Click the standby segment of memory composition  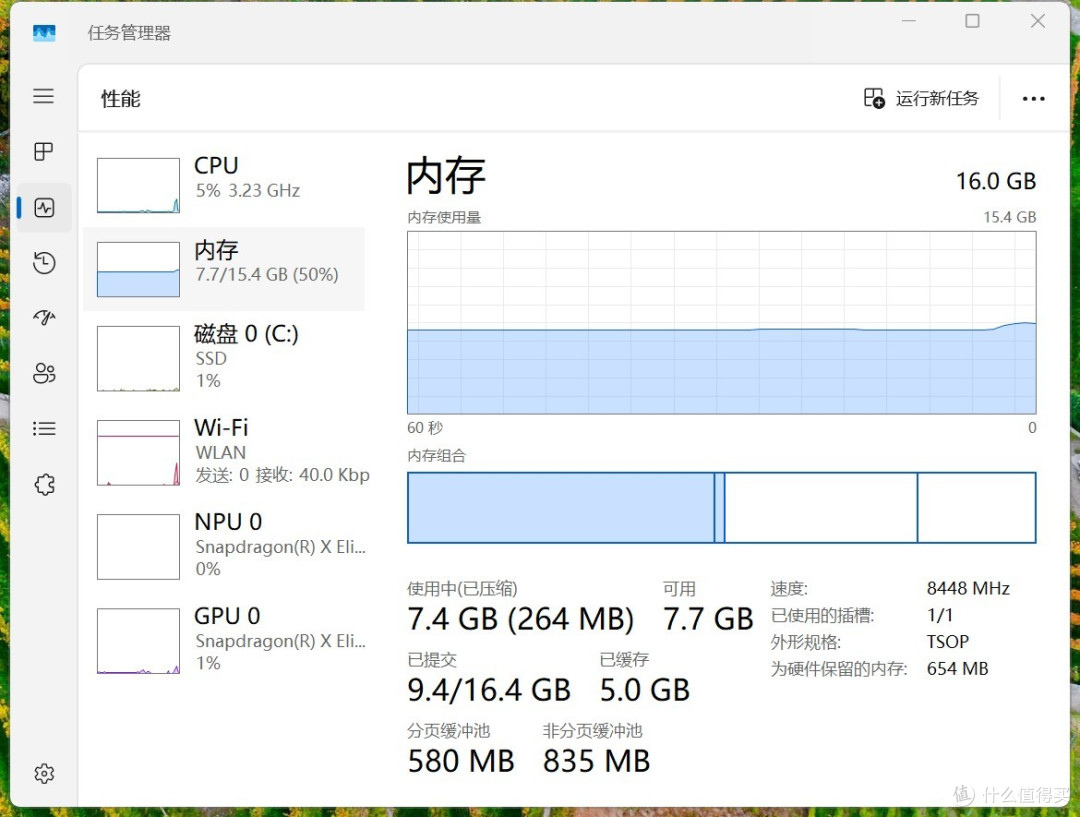821,508
